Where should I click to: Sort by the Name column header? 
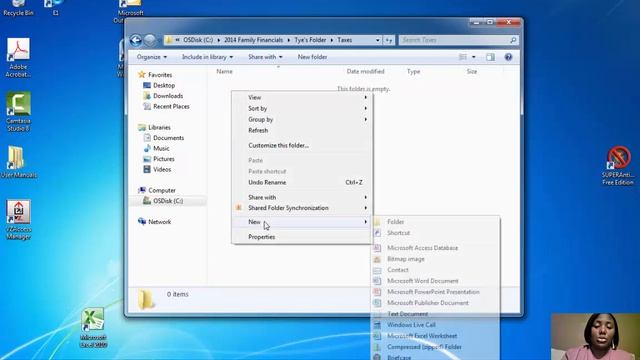(x=224, y=71)
